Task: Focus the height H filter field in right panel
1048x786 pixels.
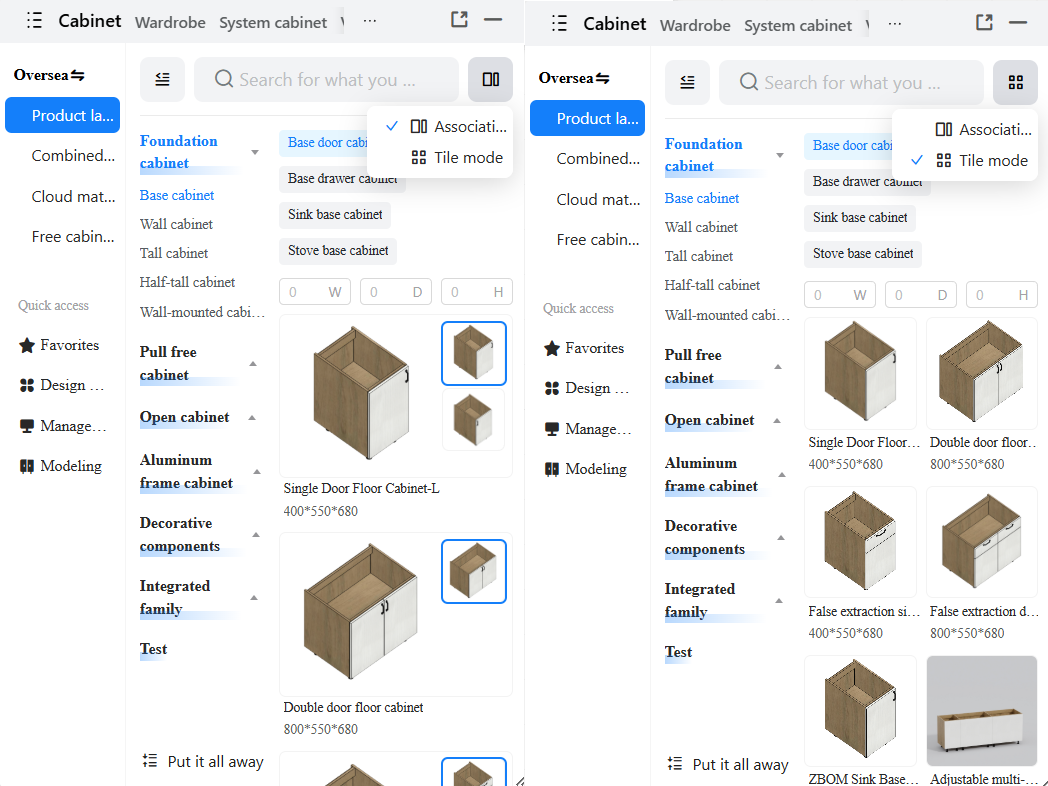Action: point(1002,295)
